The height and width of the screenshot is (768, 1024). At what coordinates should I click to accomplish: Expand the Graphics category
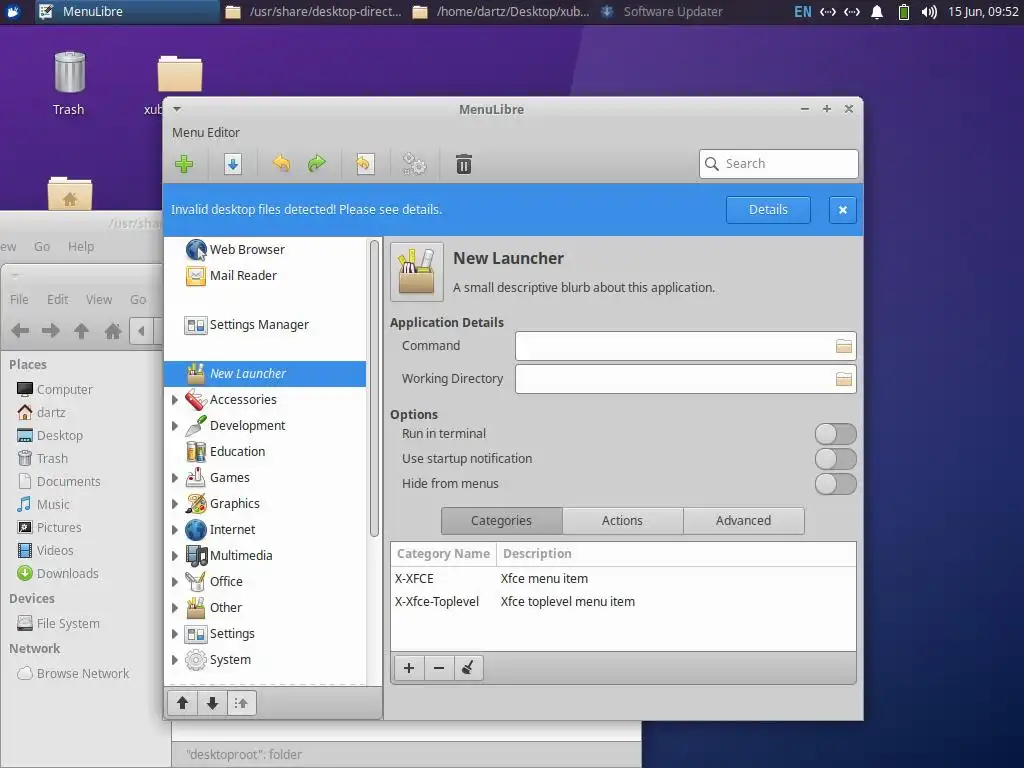pyautogui.click(x=174, y=504)
